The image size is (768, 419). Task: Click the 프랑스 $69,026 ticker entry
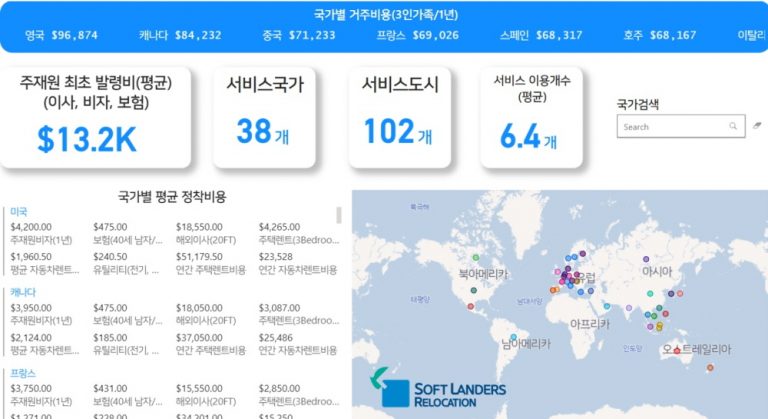[417, 35]
